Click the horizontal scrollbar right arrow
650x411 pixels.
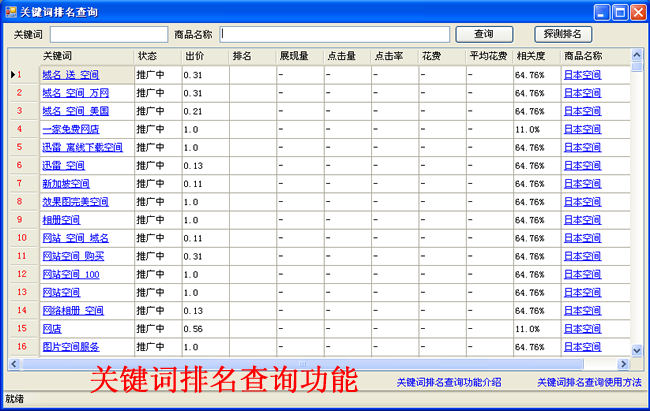click(x=624, y=364)
